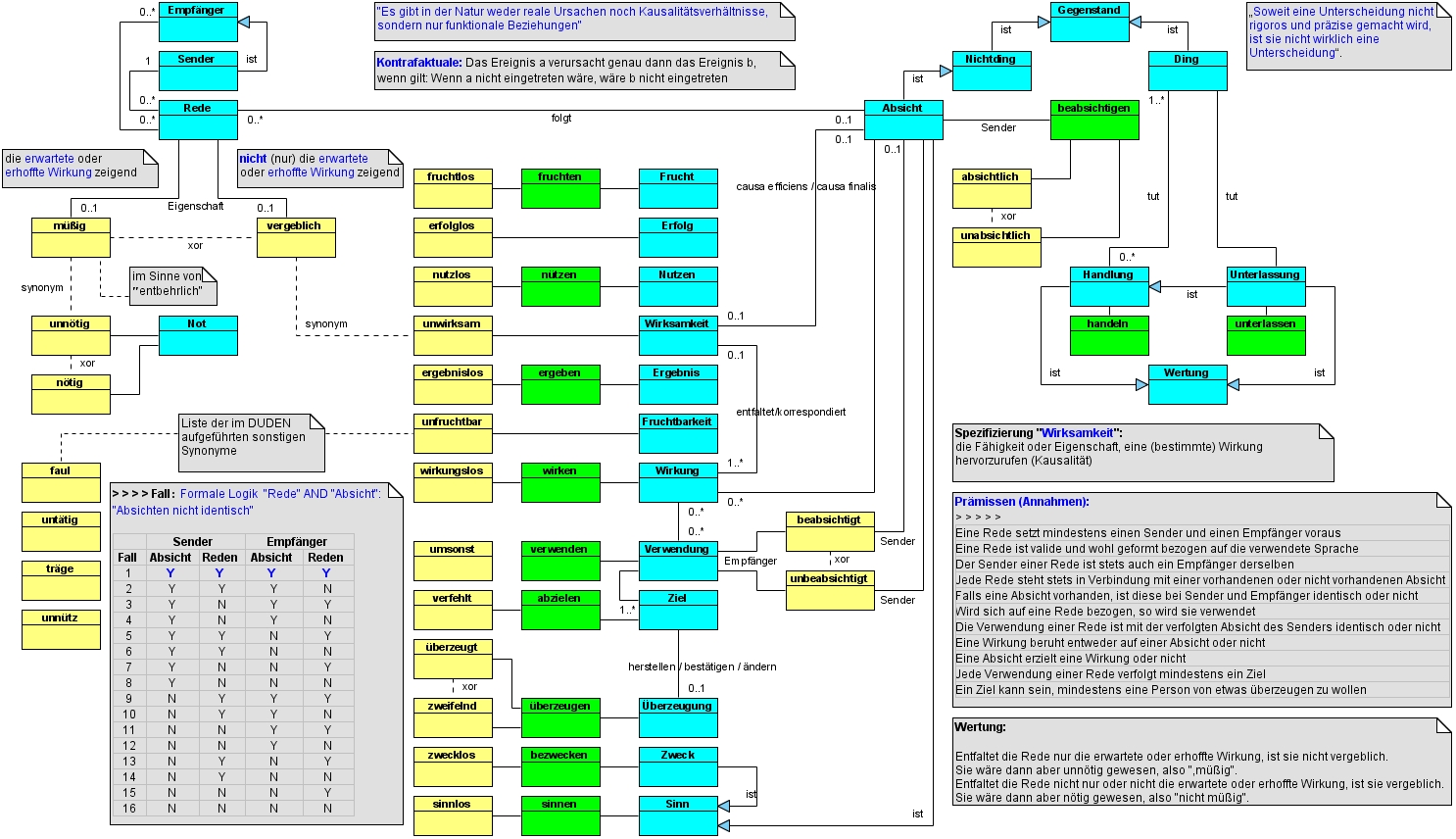This screenshot has height=839, width=1456.
Task: Select the yellow "wirkungslos" box
Action: click(x=453, y=482)
